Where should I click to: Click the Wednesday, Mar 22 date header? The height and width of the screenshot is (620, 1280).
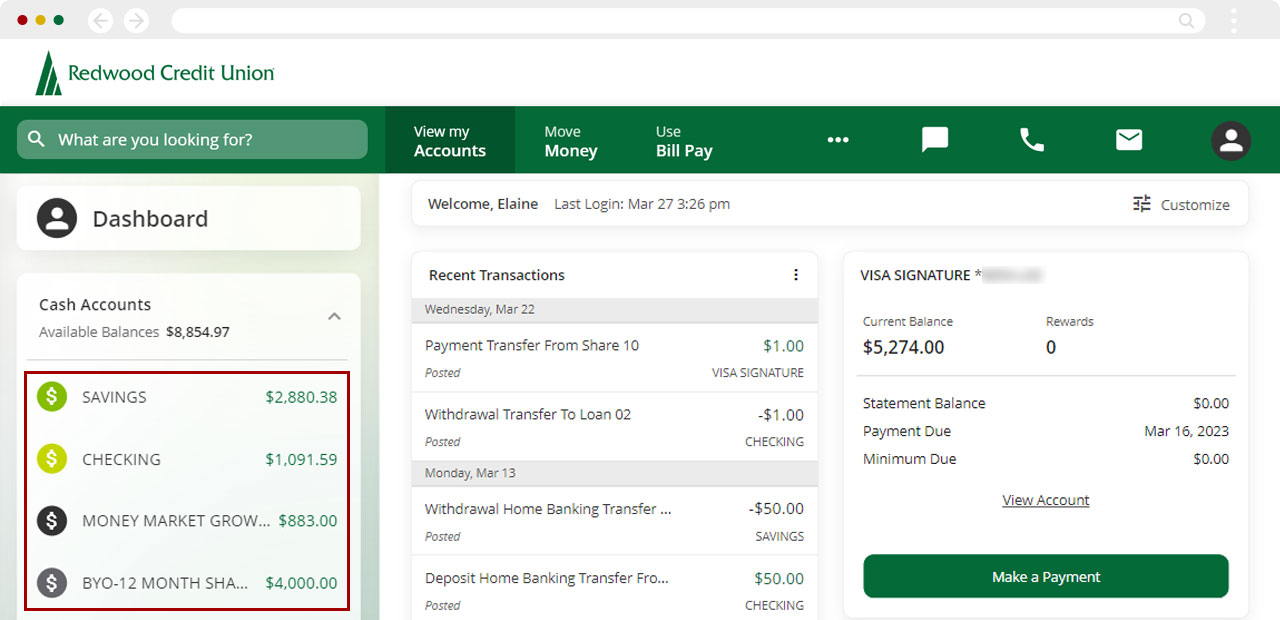coord(479,310)
